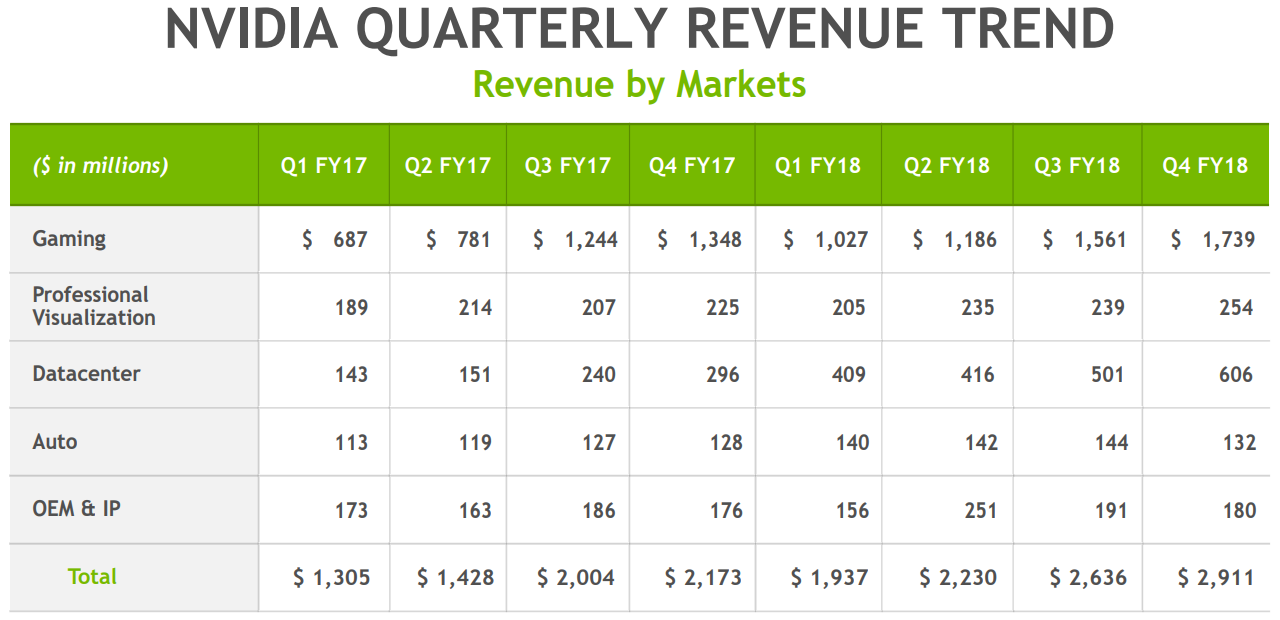Image resolution: width=1280 pixels, height=620 pixels.
Task: Select Total Q2 FY18 value "$ 2,230"
Action: click(959, 578)
